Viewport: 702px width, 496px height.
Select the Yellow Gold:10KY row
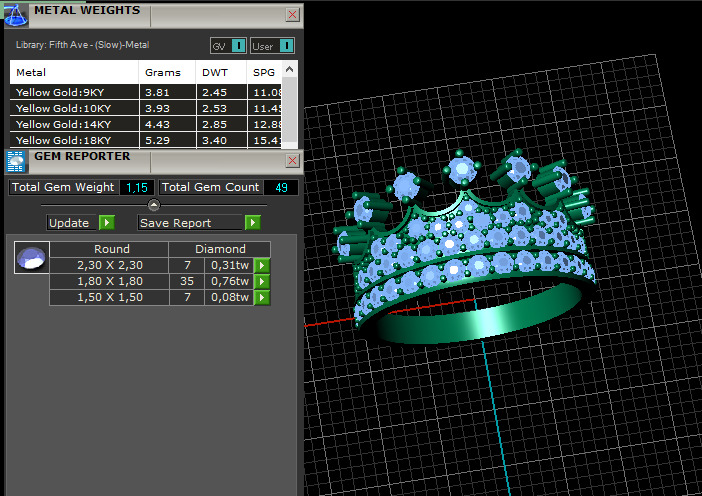146,109
